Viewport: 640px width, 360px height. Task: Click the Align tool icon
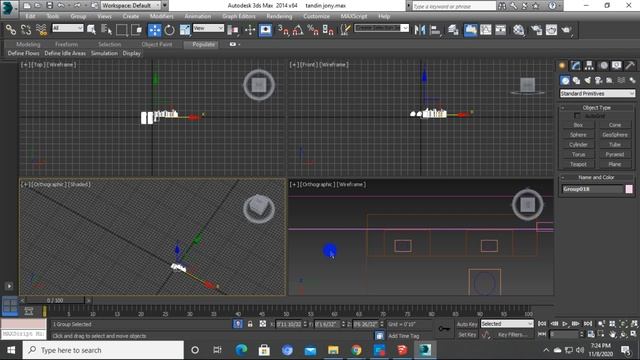point(436,30)
